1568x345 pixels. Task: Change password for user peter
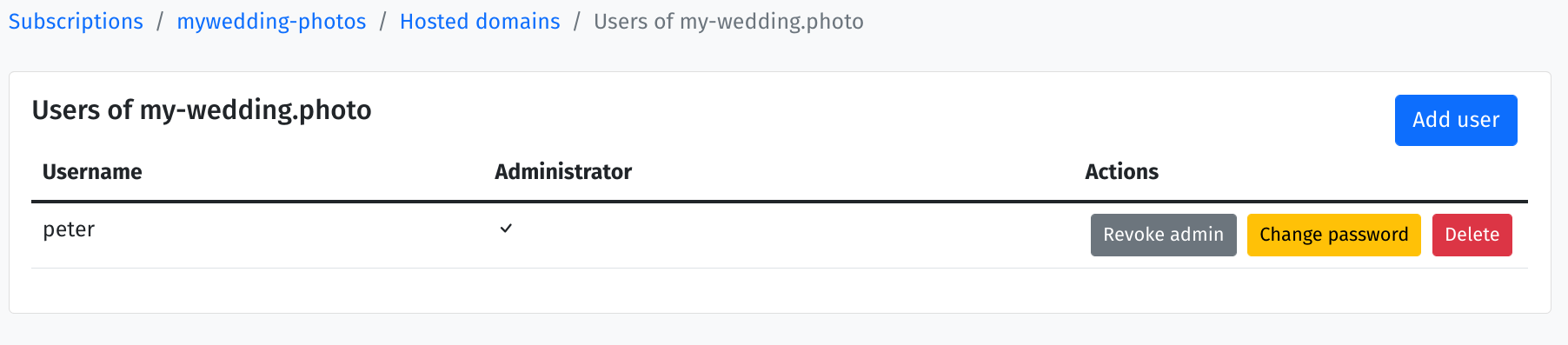click(1333, 235)
